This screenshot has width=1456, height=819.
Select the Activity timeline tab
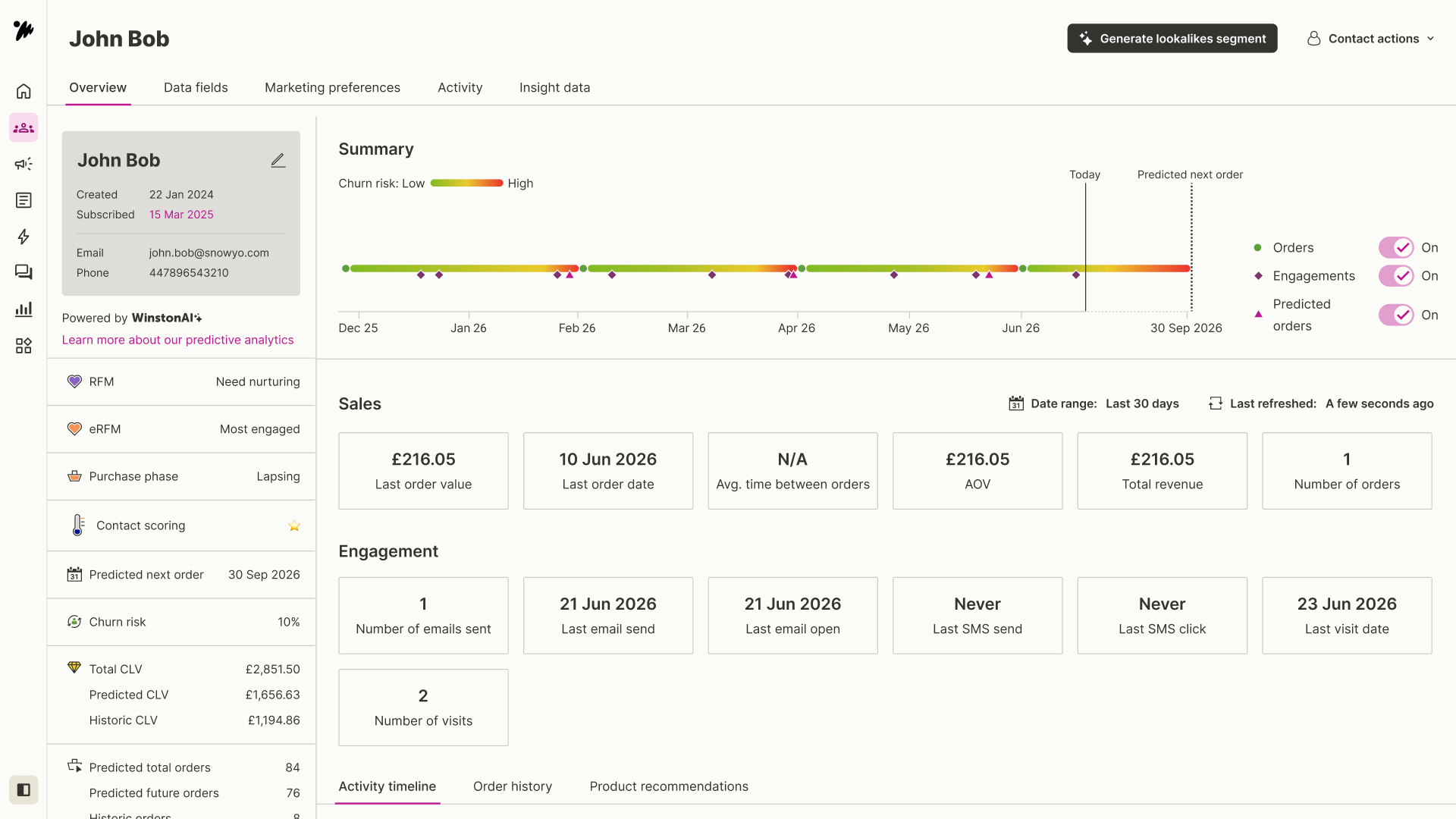pos(387,786)
